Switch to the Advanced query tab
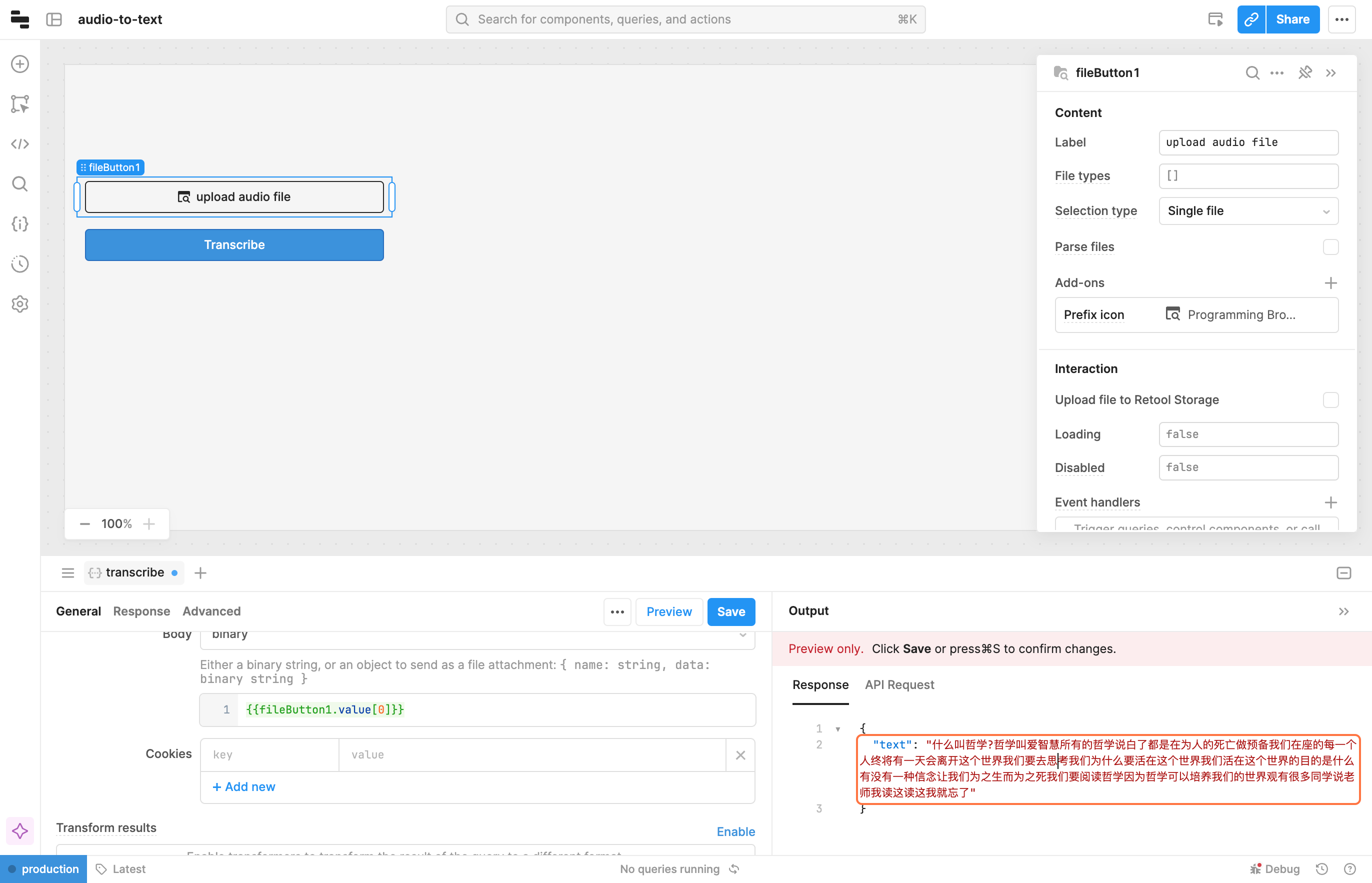The width and height of the screenshot is (1372, 883). [211, 611]
